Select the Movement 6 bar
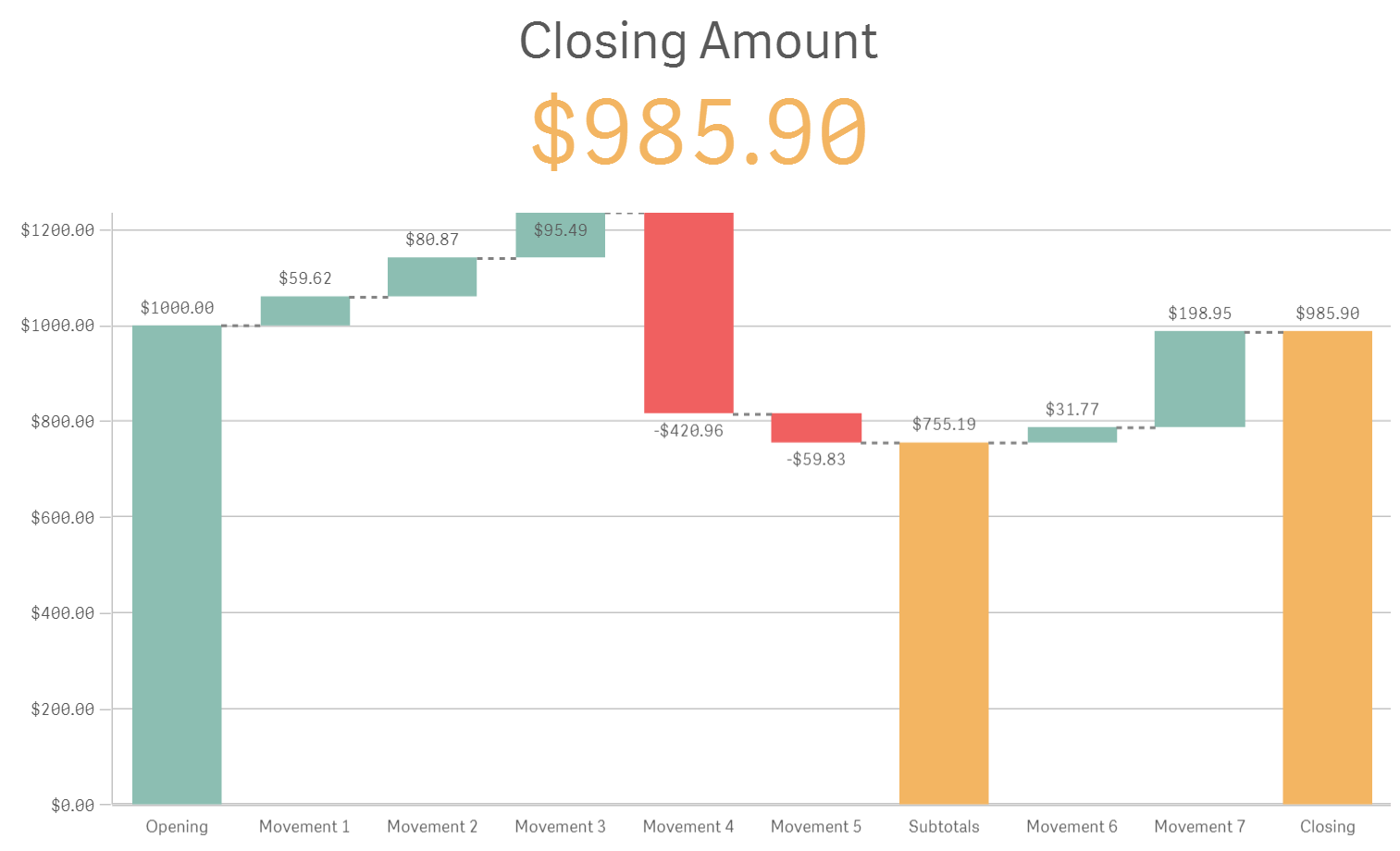 pos(1072,435)
